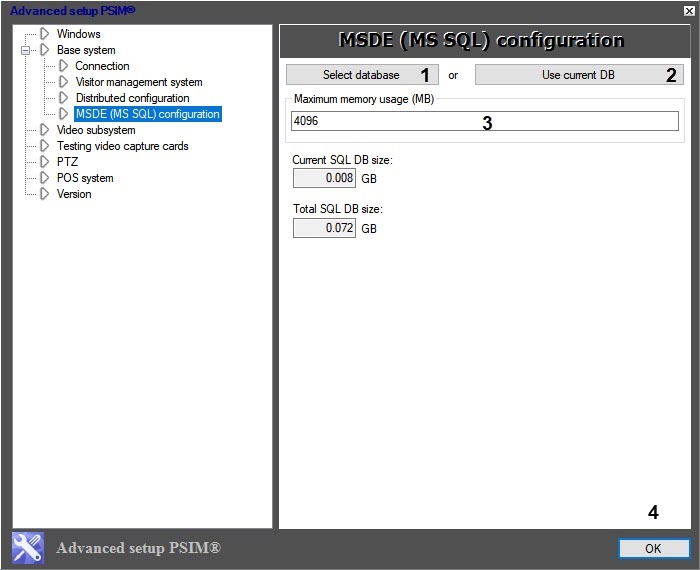
Task: Click the Visitor management system arrow icon
Action: [x=63, y=82]
